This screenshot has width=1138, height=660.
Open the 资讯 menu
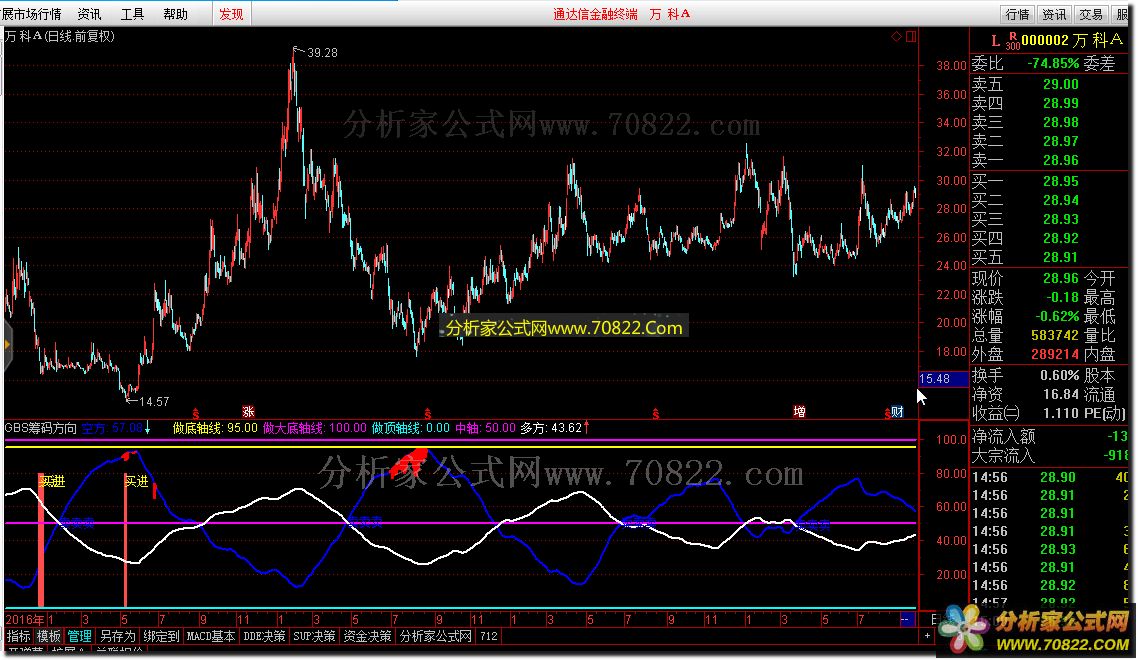[89, 14]
